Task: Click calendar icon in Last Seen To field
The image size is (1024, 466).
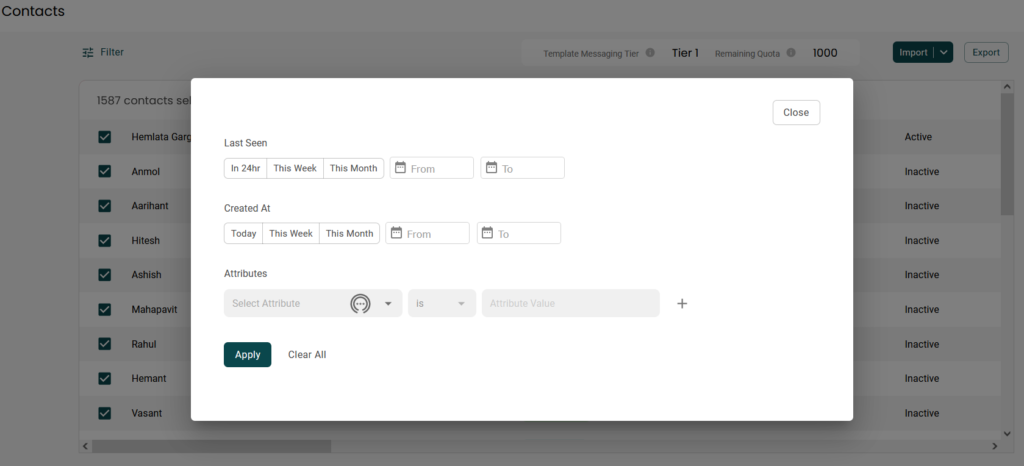Action: 491,168
